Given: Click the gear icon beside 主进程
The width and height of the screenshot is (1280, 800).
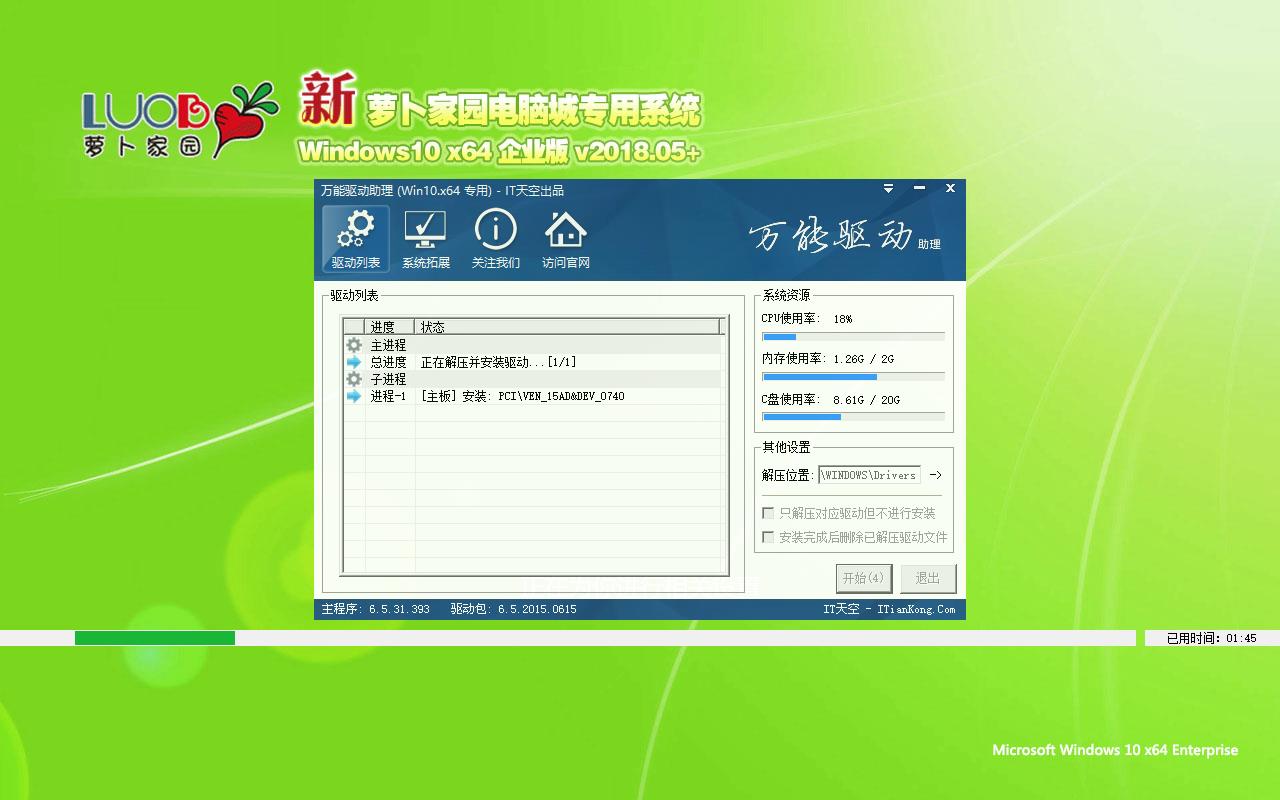Looking at the screenshot, I should pyautogui.click(x=354, y=345).
